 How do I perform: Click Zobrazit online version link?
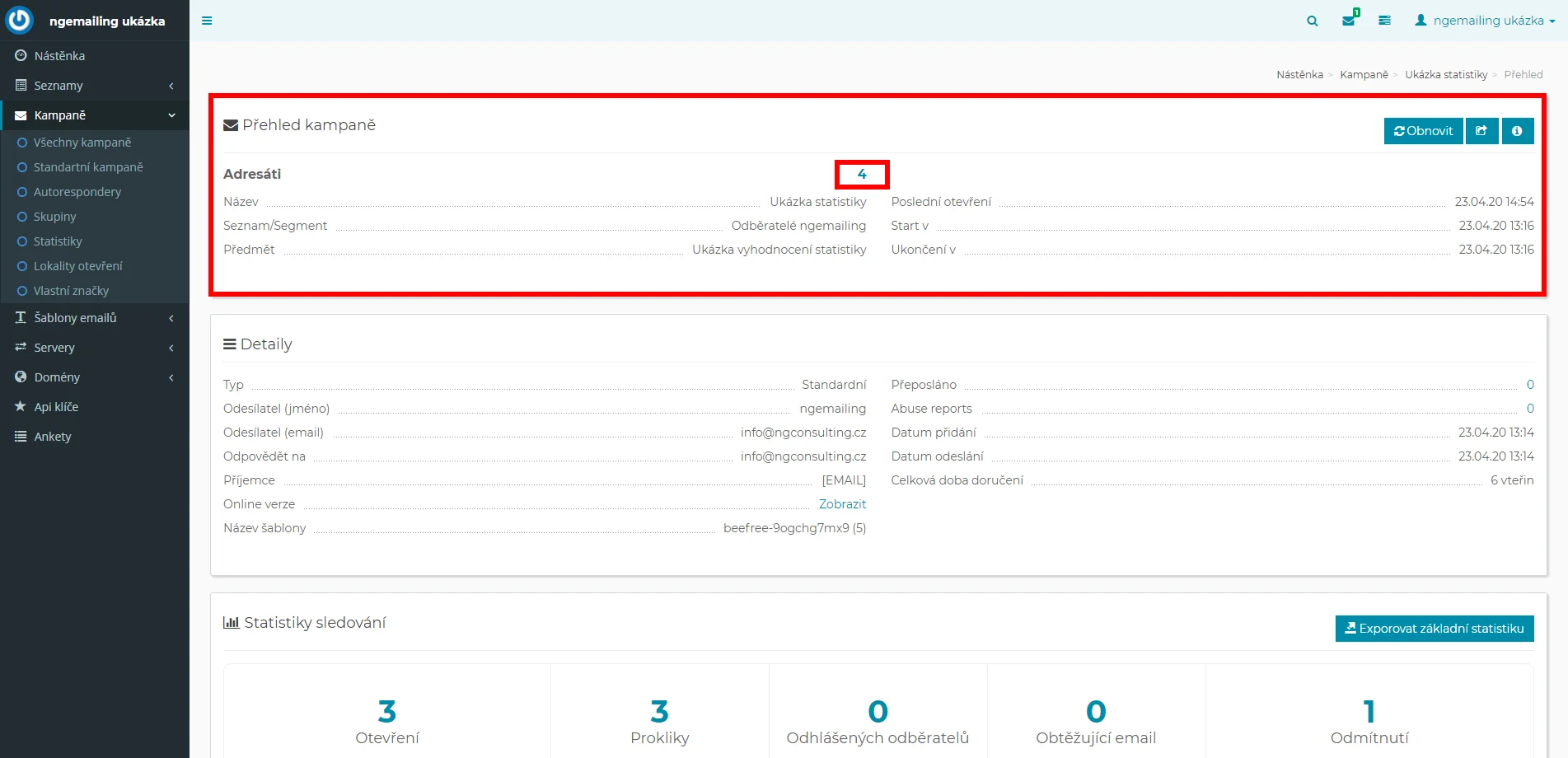[842, 504]
